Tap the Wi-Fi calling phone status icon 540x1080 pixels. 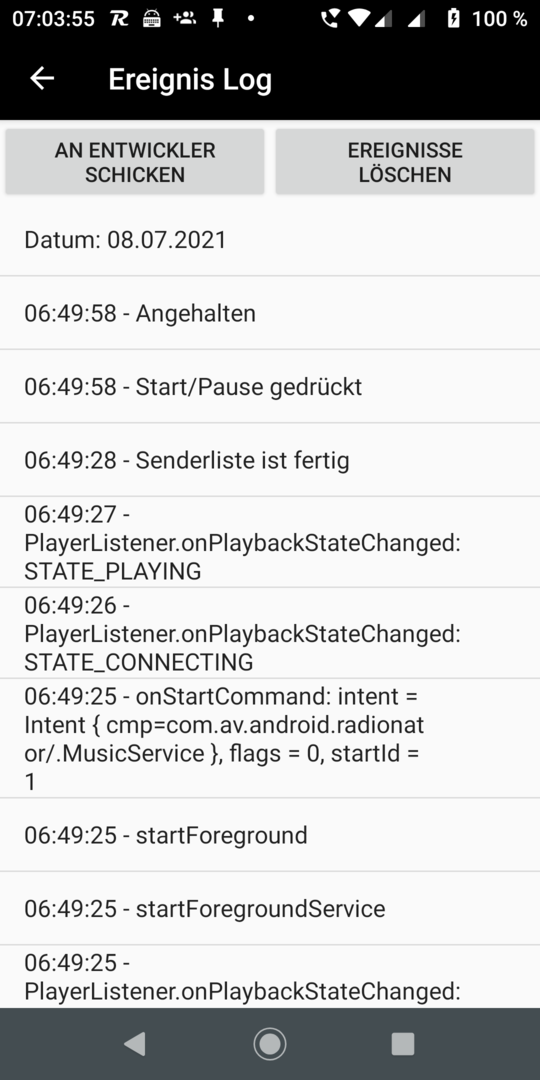point(330,19)
